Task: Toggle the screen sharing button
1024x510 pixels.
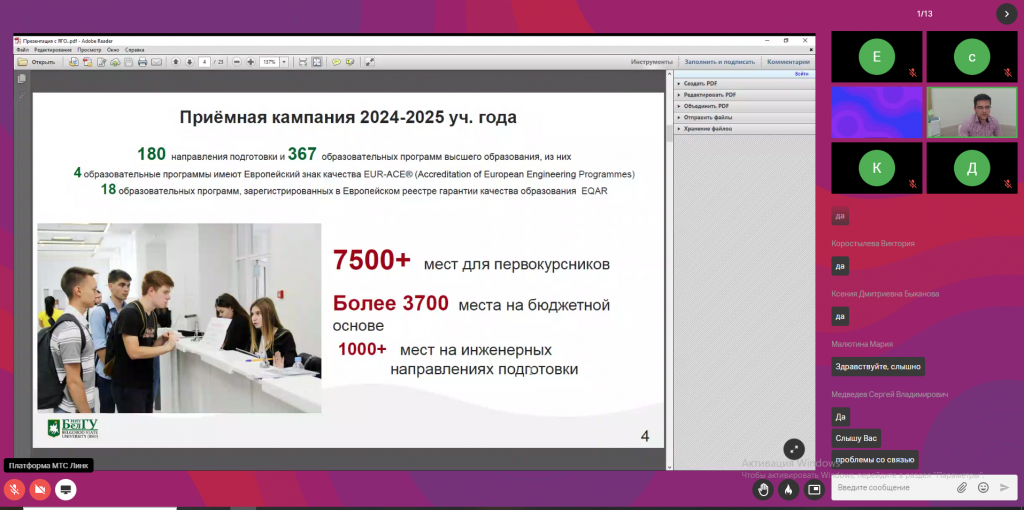Action: (66, 489)
